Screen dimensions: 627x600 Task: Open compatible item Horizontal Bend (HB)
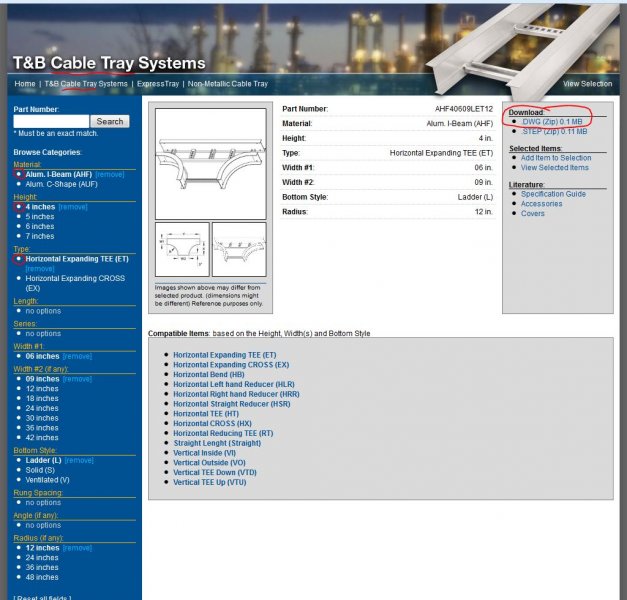pos(208,374)
